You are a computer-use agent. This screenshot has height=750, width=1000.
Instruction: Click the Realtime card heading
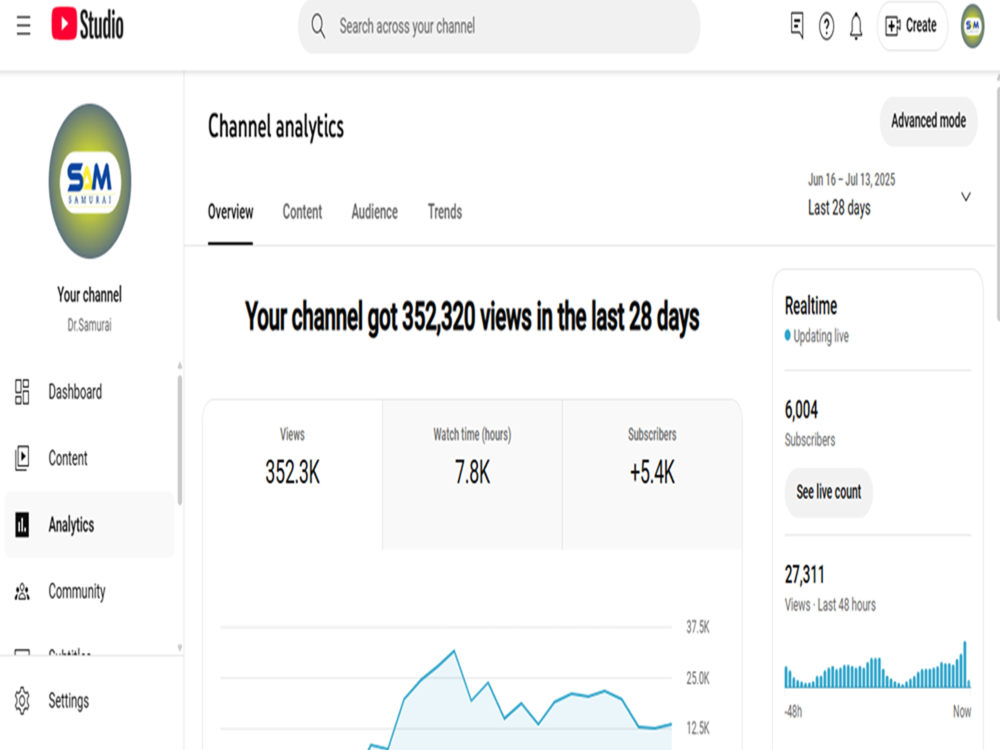811,305
